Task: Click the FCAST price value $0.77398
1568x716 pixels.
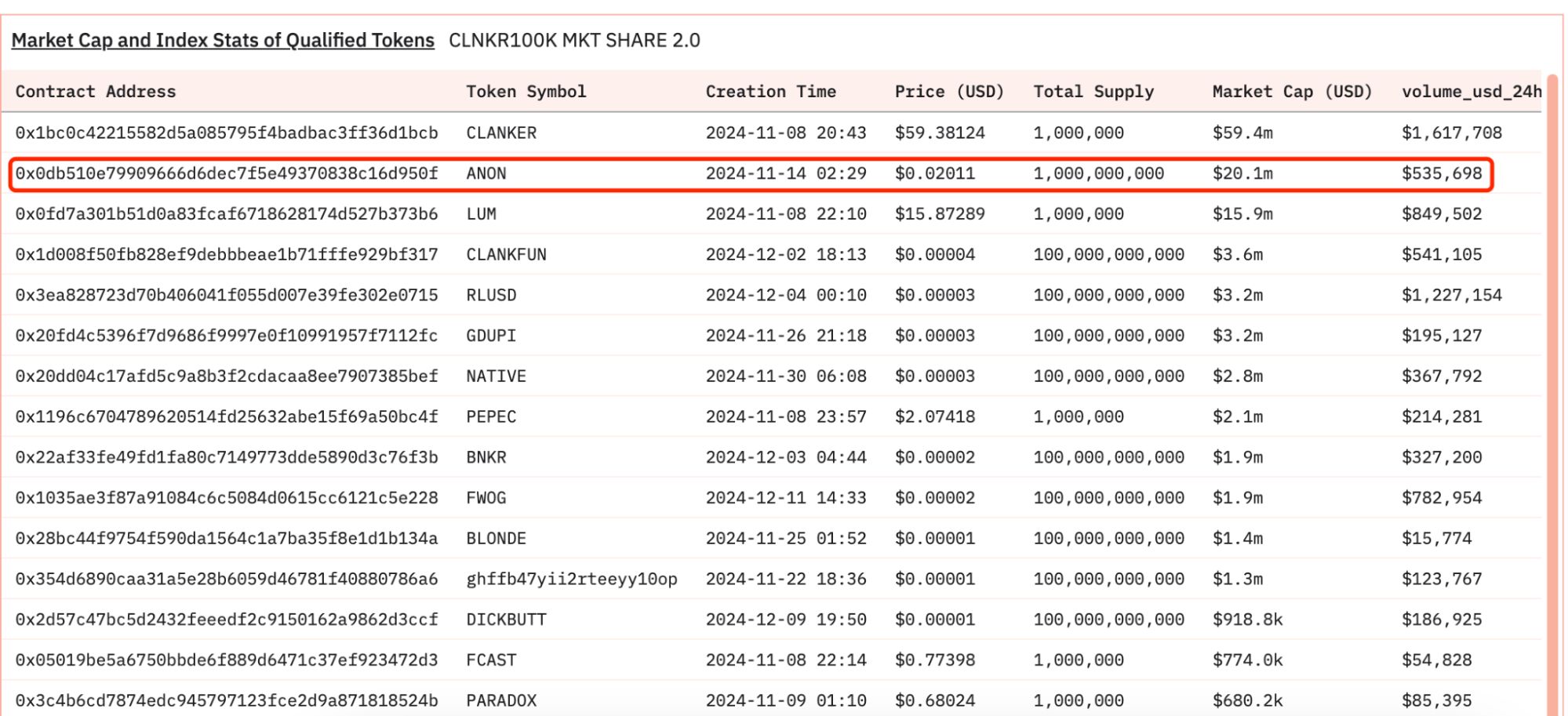Action: click(935, 660)
